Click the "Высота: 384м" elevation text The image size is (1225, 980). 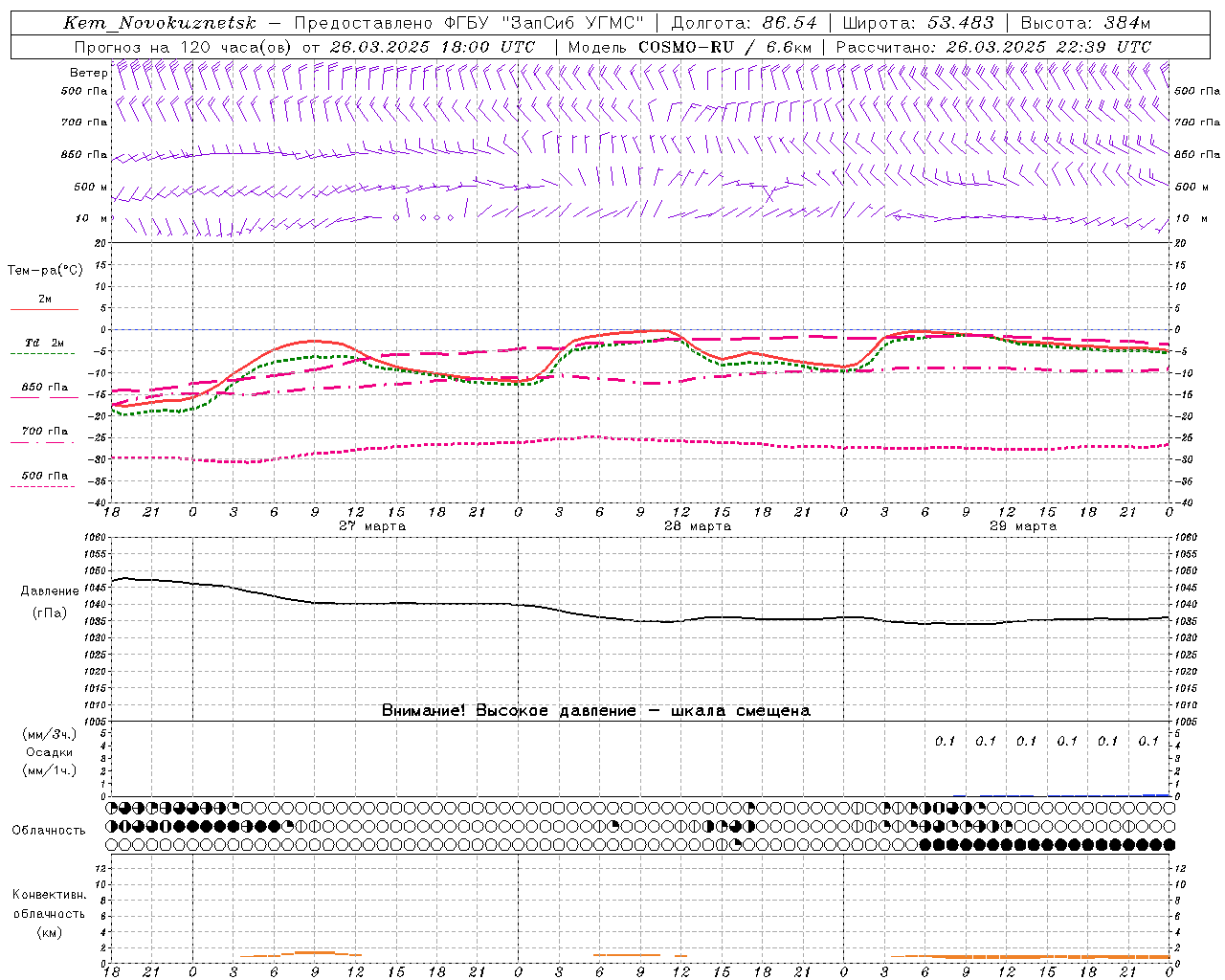[x=1085, y=23]
